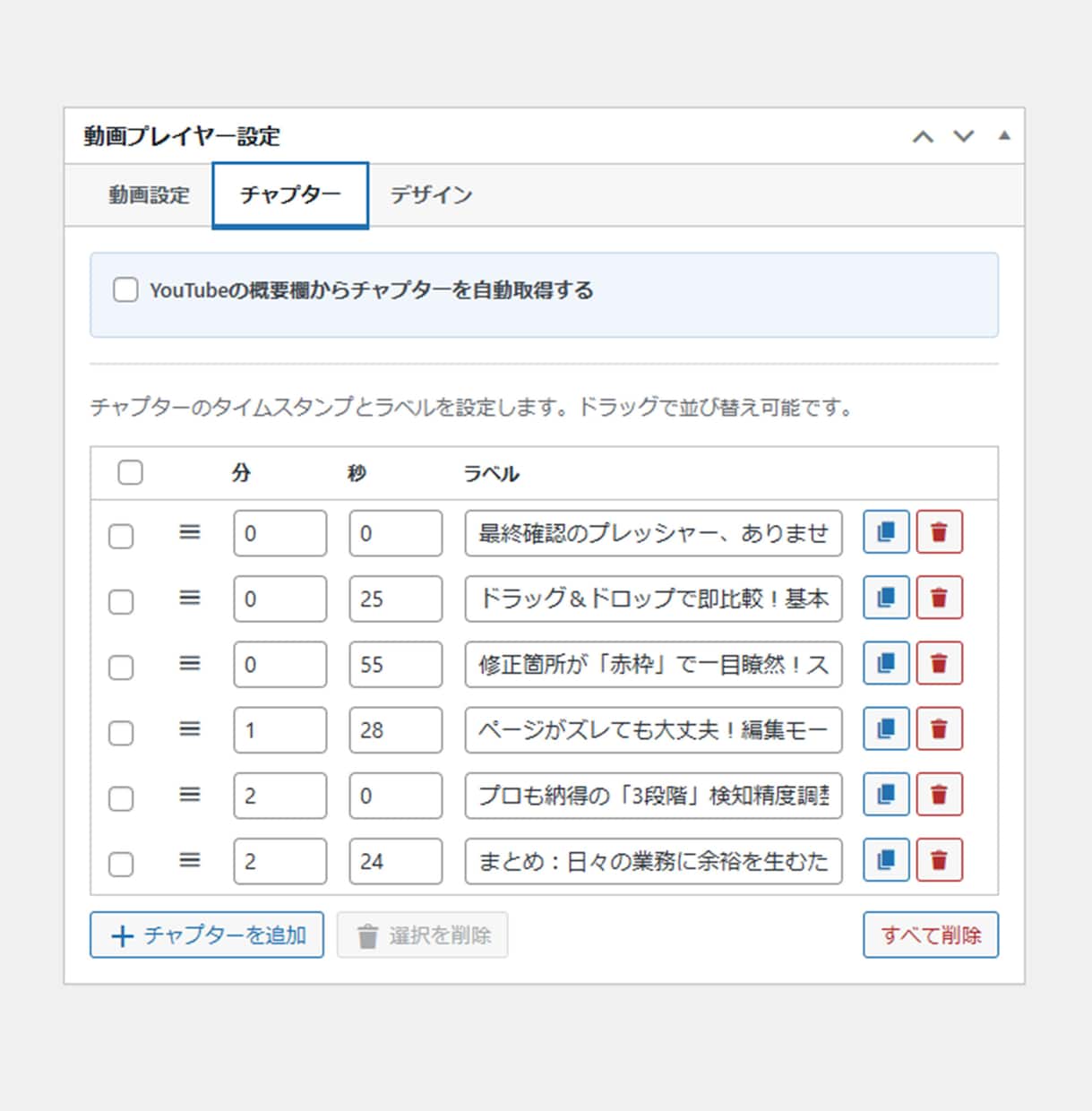Click drag handle of まとめ chapter row
Viewport: 1092px width, 1111px height.
[x=189, y=859]
